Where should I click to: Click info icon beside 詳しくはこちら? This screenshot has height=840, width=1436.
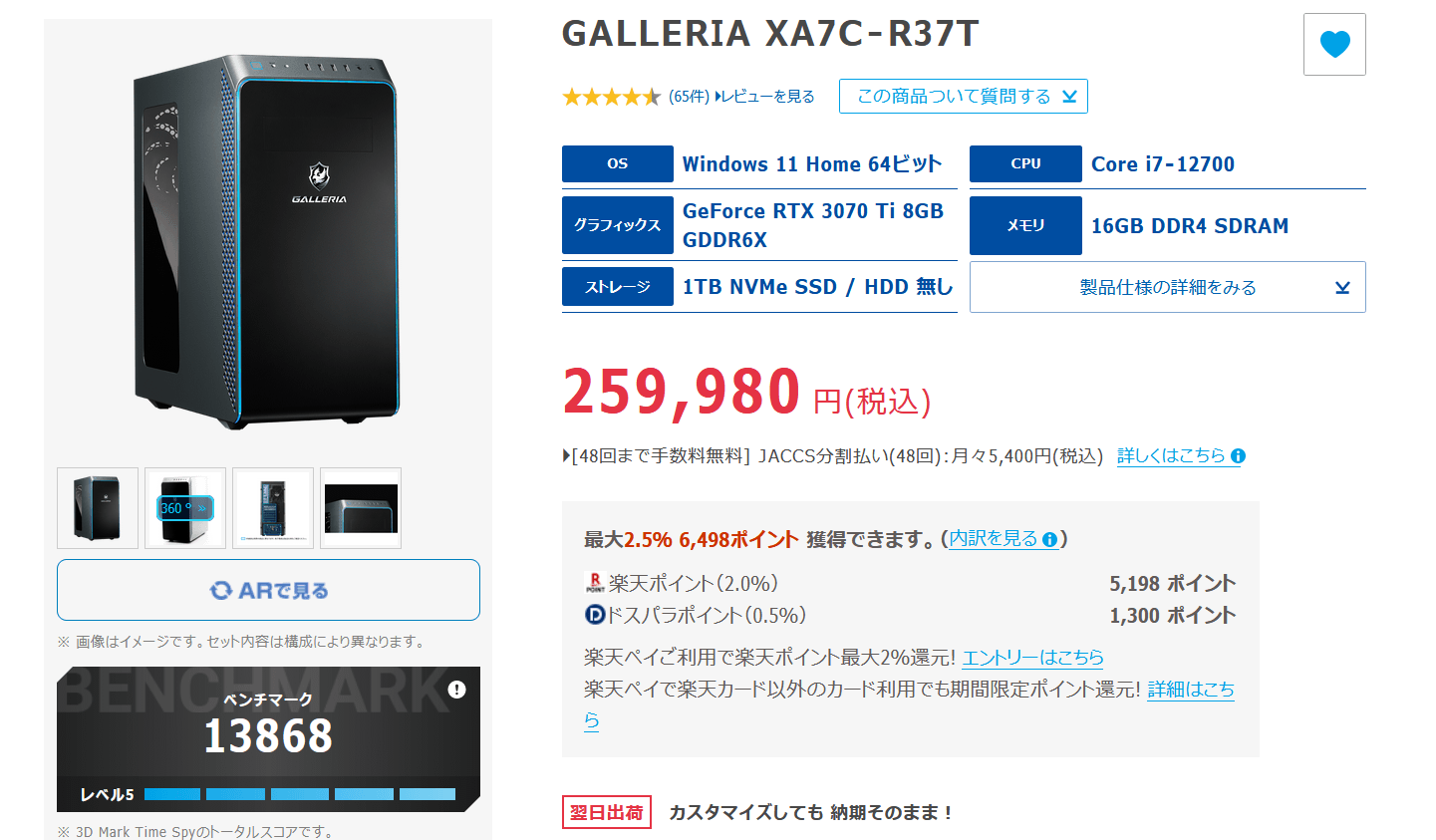coord(1238,456)
